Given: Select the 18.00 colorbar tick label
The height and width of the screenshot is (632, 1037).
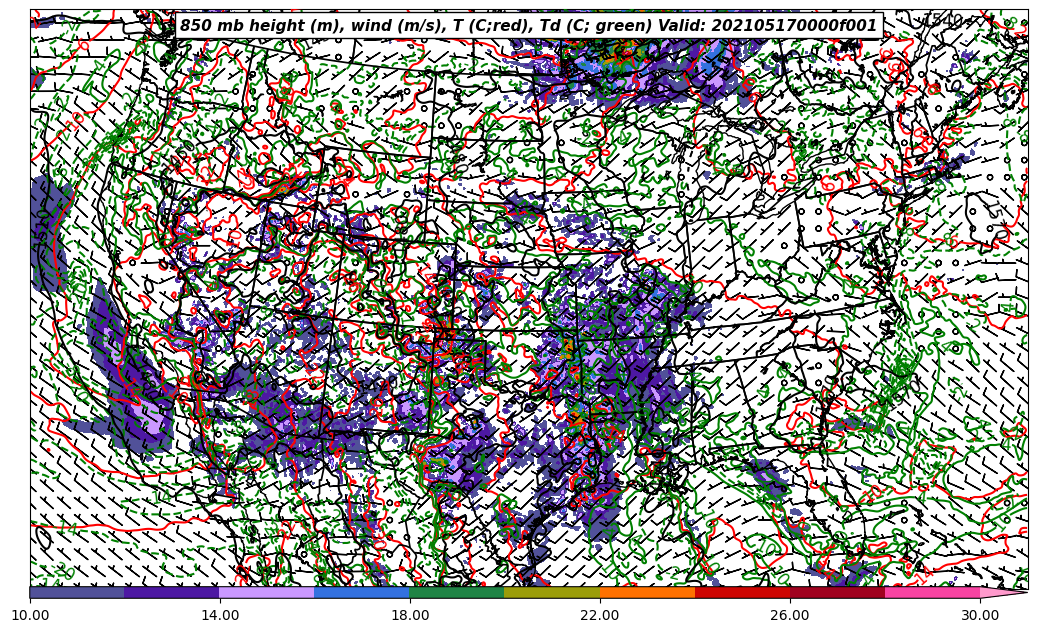Looking at the screenshot, I should 410,614.
